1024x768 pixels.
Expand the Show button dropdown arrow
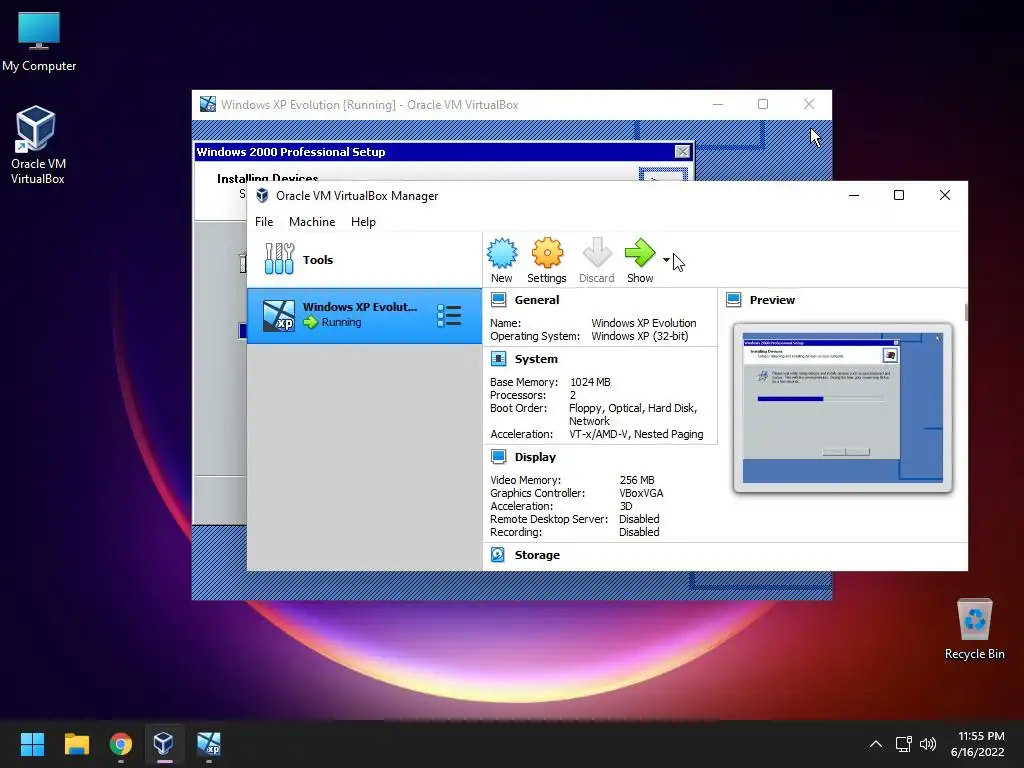click(x=666, y=259)
